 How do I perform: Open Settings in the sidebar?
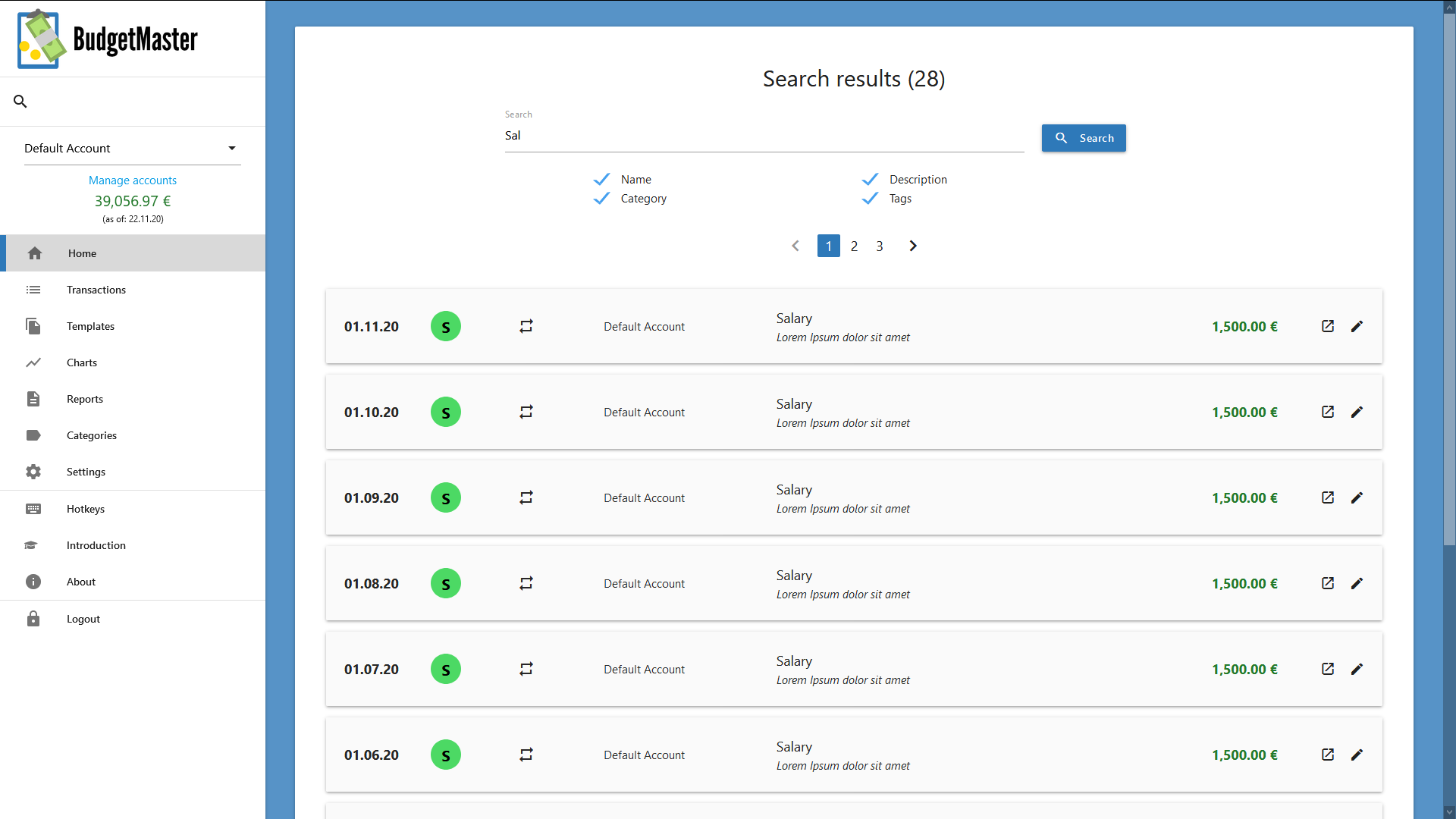click(133, 472)
